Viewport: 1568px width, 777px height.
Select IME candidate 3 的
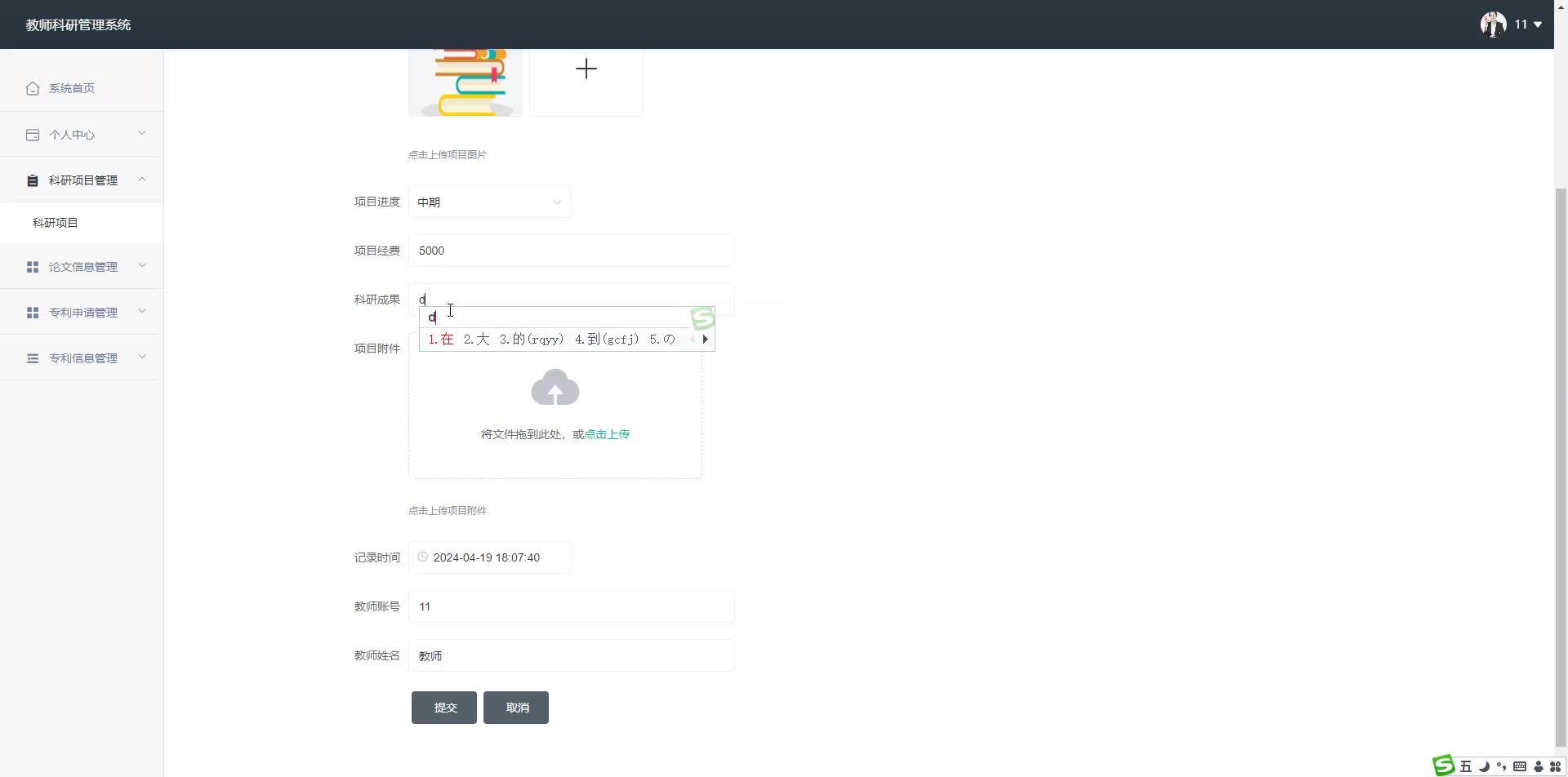click(532, 340)
